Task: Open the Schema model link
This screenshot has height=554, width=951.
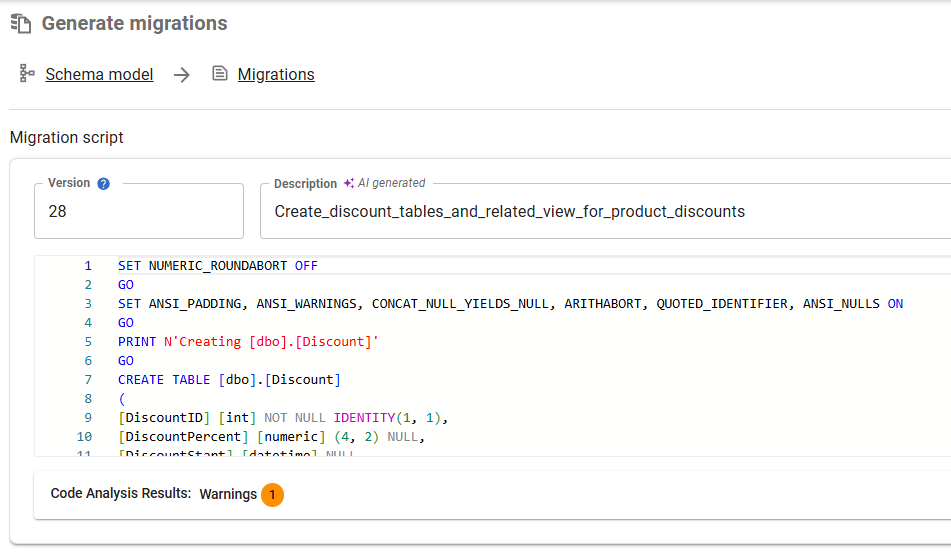Action: 99,75
